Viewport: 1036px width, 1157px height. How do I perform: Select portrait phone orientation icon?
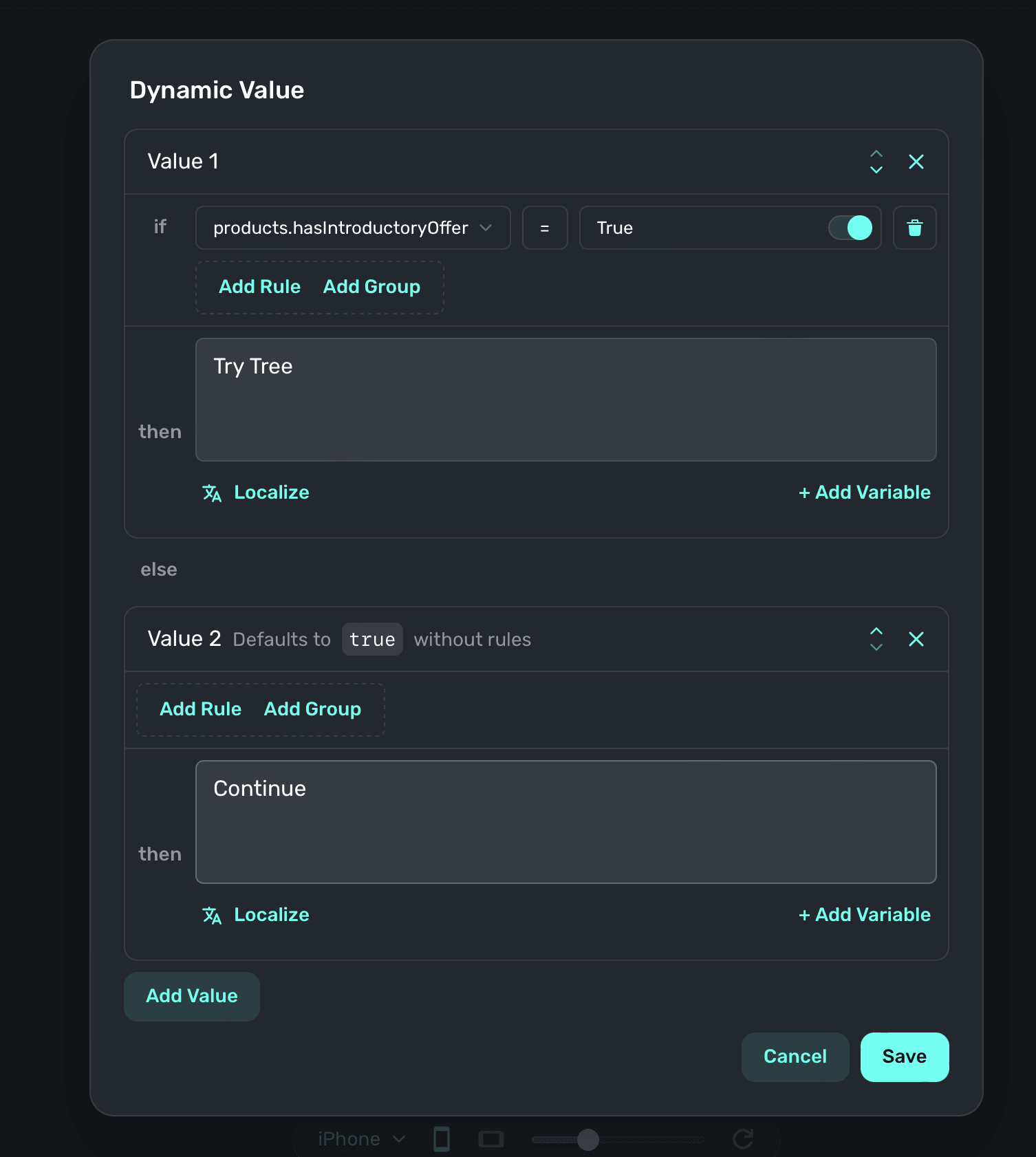442,1139
